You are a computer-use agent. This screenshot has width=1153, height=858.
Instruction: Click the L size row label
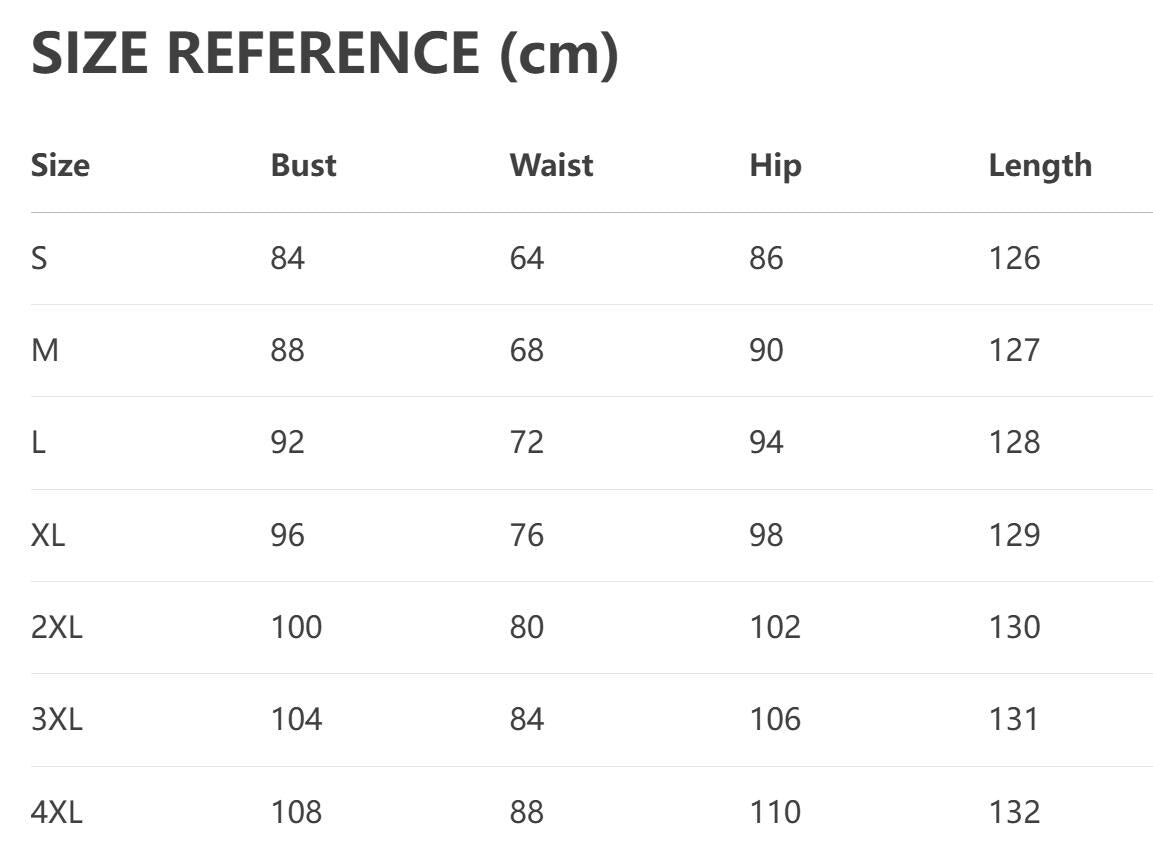[38, 442]
